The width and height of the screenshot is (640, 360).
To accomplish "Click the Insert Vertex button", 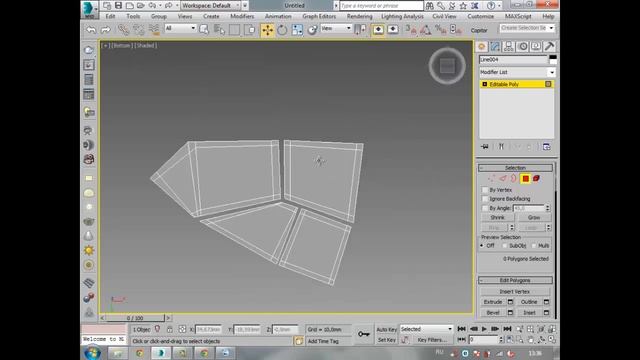I will click(514, 292).
